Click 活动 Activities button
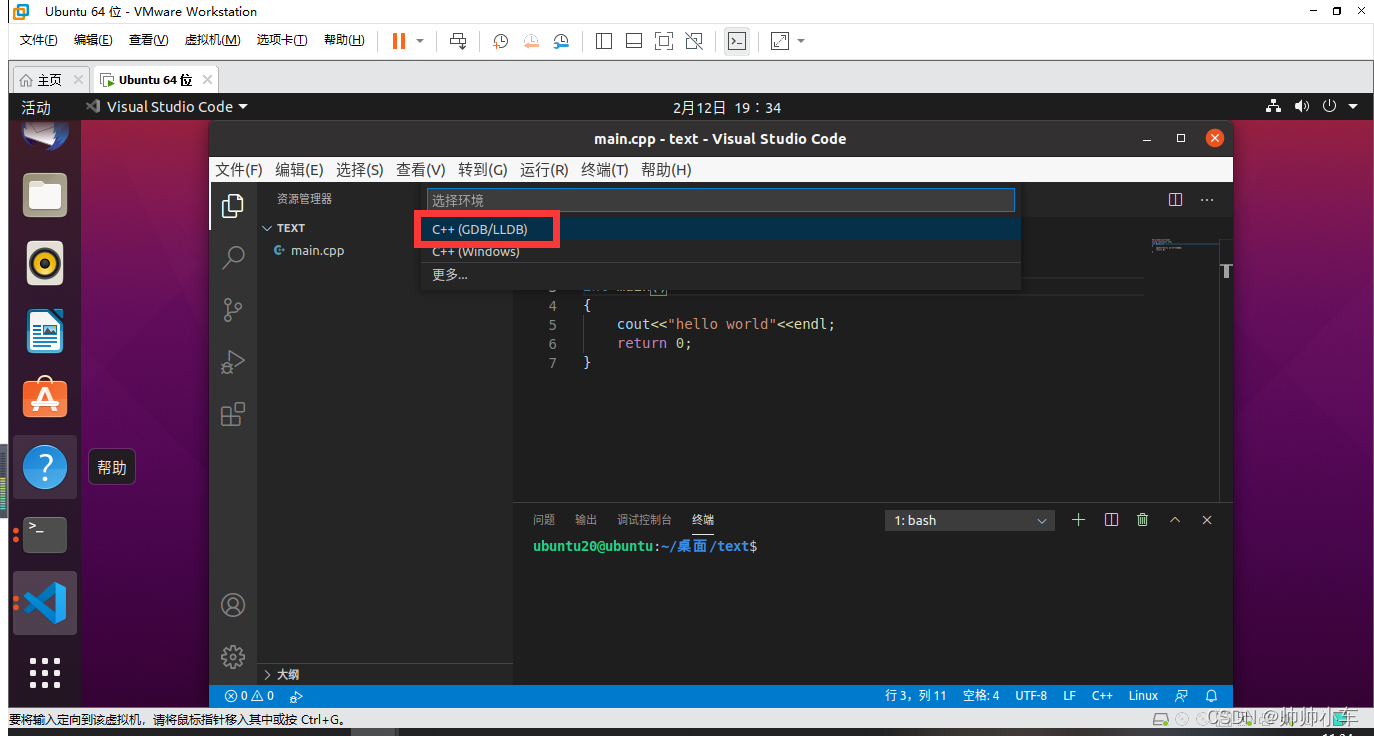 (x=36, y=107)
